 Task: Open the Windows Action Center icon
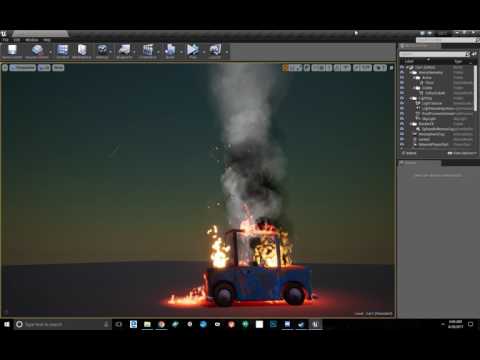point(471,324)
